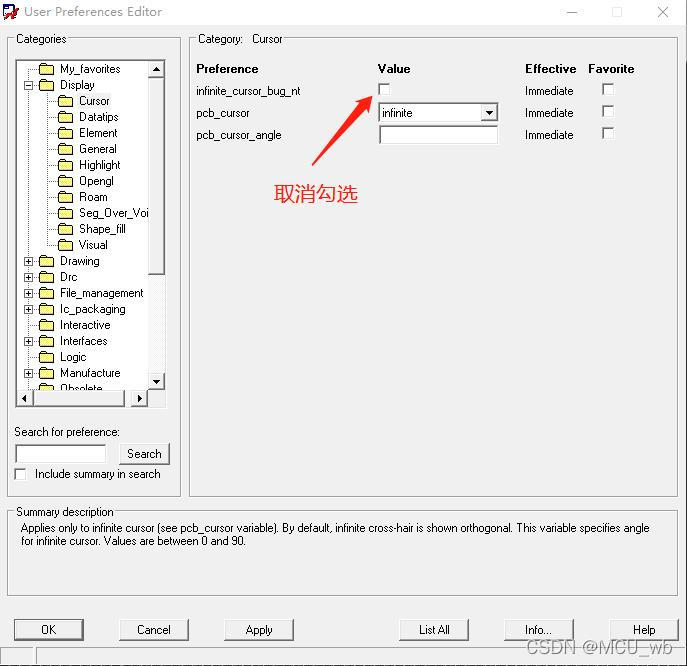This screenshot has height=666, width=687.
Task: Click the Datatips folder icon
Action: point(65,117)
